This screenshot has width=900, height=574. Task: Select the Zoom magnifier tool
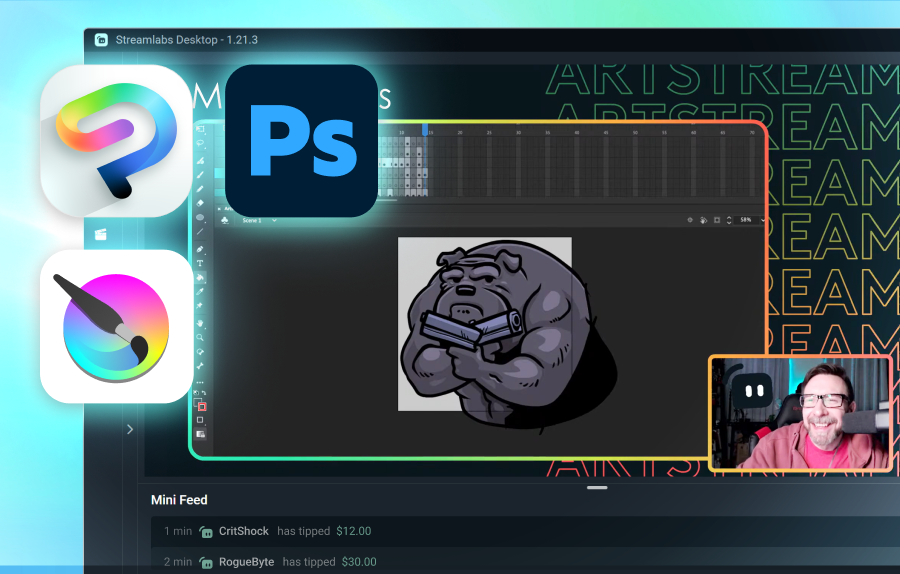pyautogui.click(x=200, y=338)
